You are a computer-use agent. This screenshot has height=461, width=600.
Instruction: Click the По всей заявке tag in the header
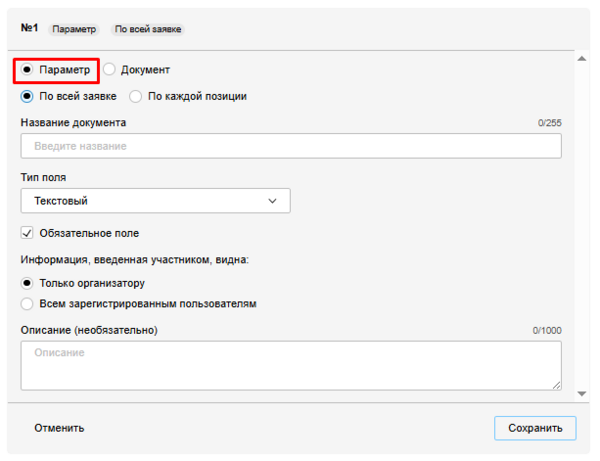(x=147, y=29)
